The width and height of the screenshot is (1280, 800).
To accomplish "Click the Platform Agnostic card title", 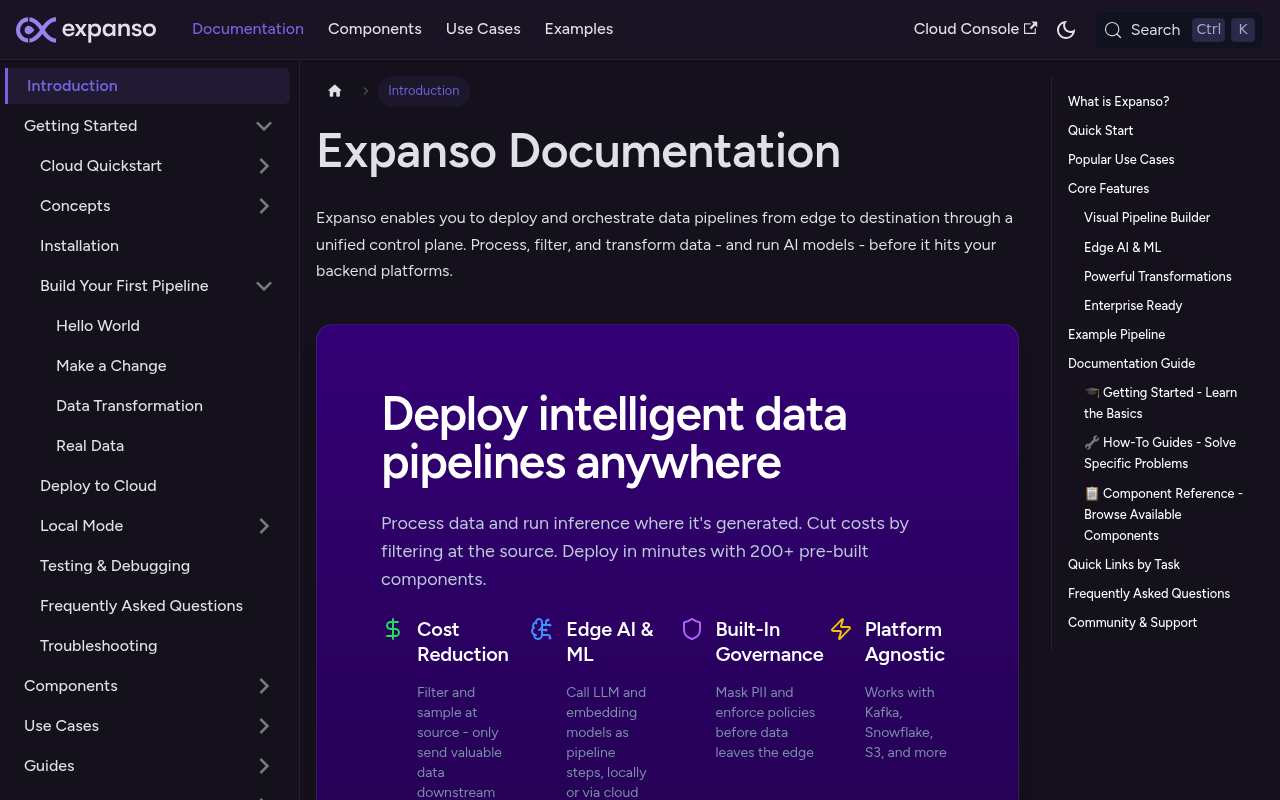I will (x=905, y=642).
